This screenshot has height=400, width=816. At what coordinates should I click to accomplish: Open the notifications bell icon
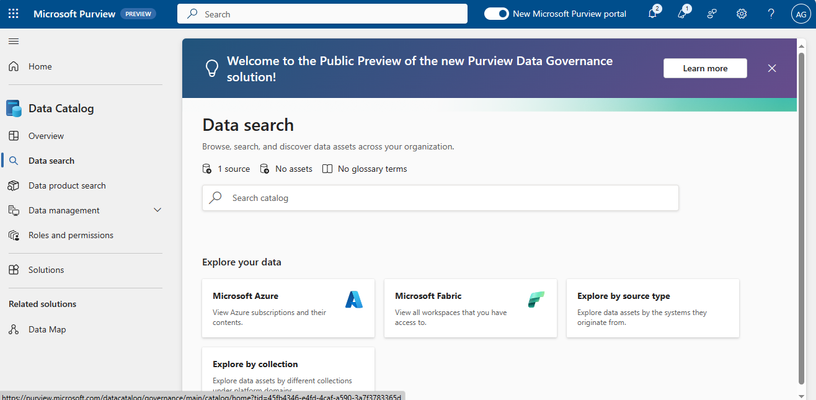click(x=653, y=14)
